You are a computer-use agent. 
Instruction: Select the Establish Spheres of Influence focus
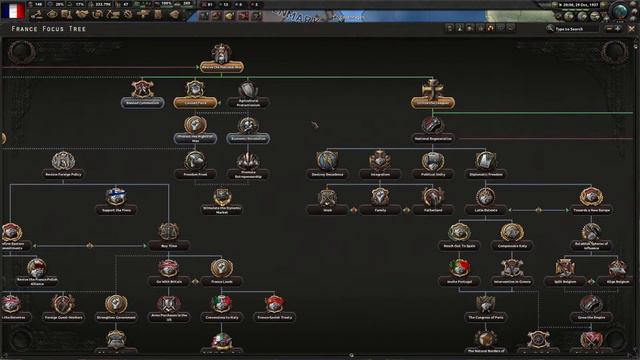591,238
